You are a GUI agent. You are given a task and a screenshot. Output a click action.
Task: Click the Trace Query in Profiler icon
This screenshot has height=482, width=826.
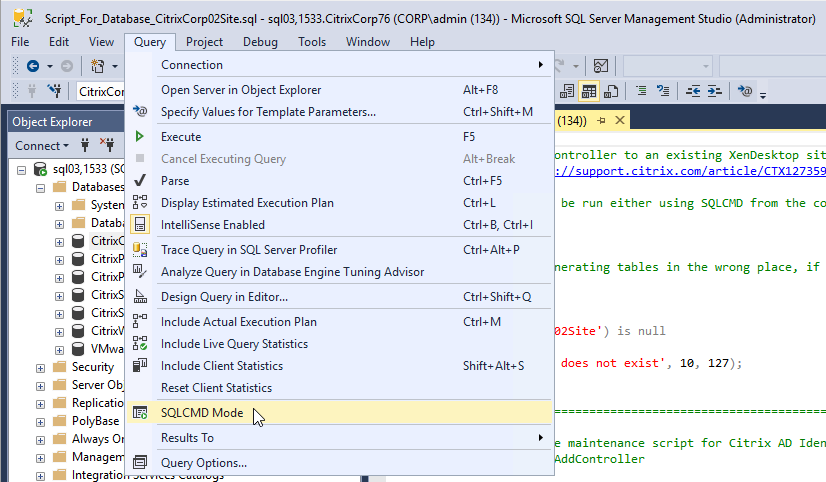coord(140,250)
